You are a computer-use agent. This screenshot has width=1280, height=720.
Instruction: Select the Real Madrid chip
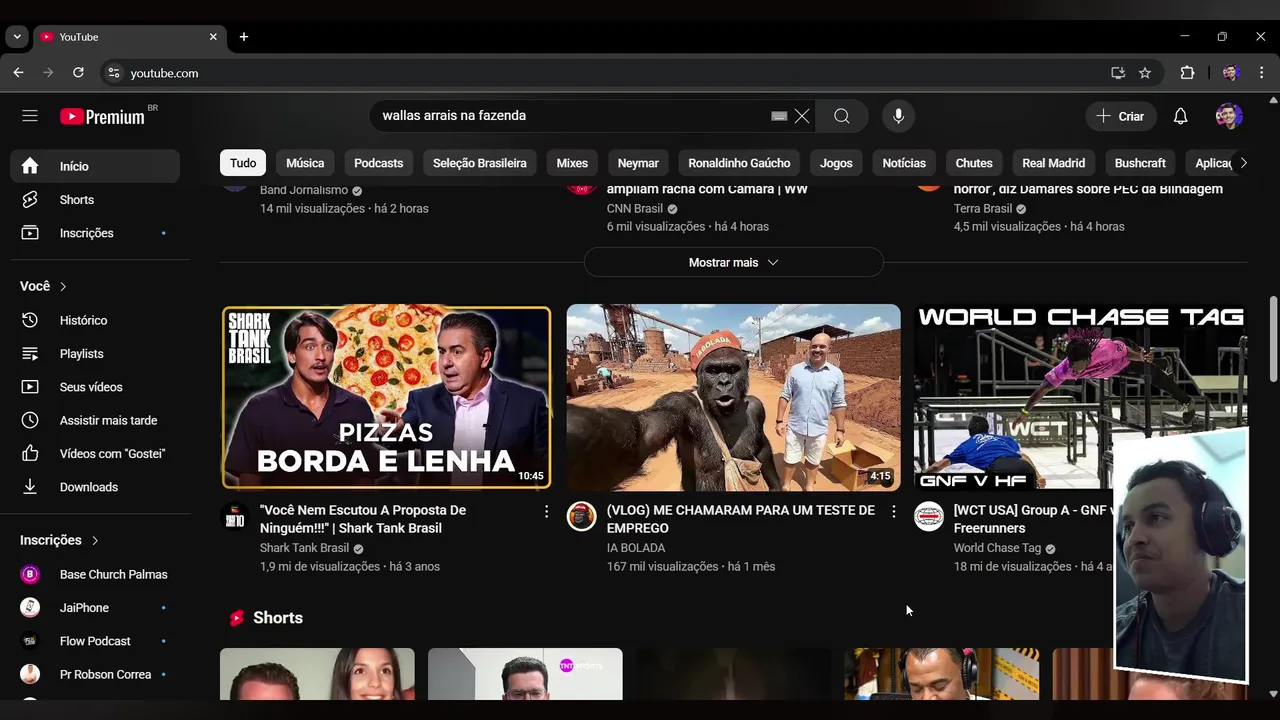1054,163
